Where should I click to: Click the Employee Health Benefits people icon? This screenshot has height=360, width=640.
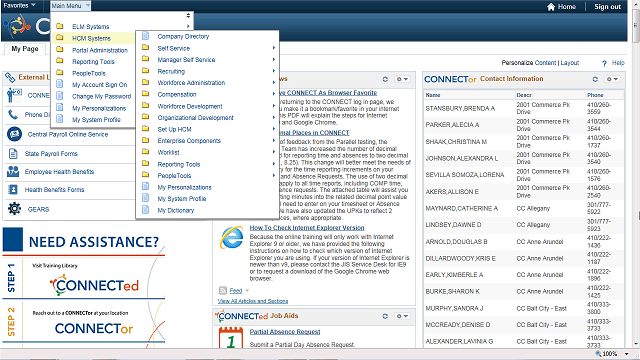(13, 171)
